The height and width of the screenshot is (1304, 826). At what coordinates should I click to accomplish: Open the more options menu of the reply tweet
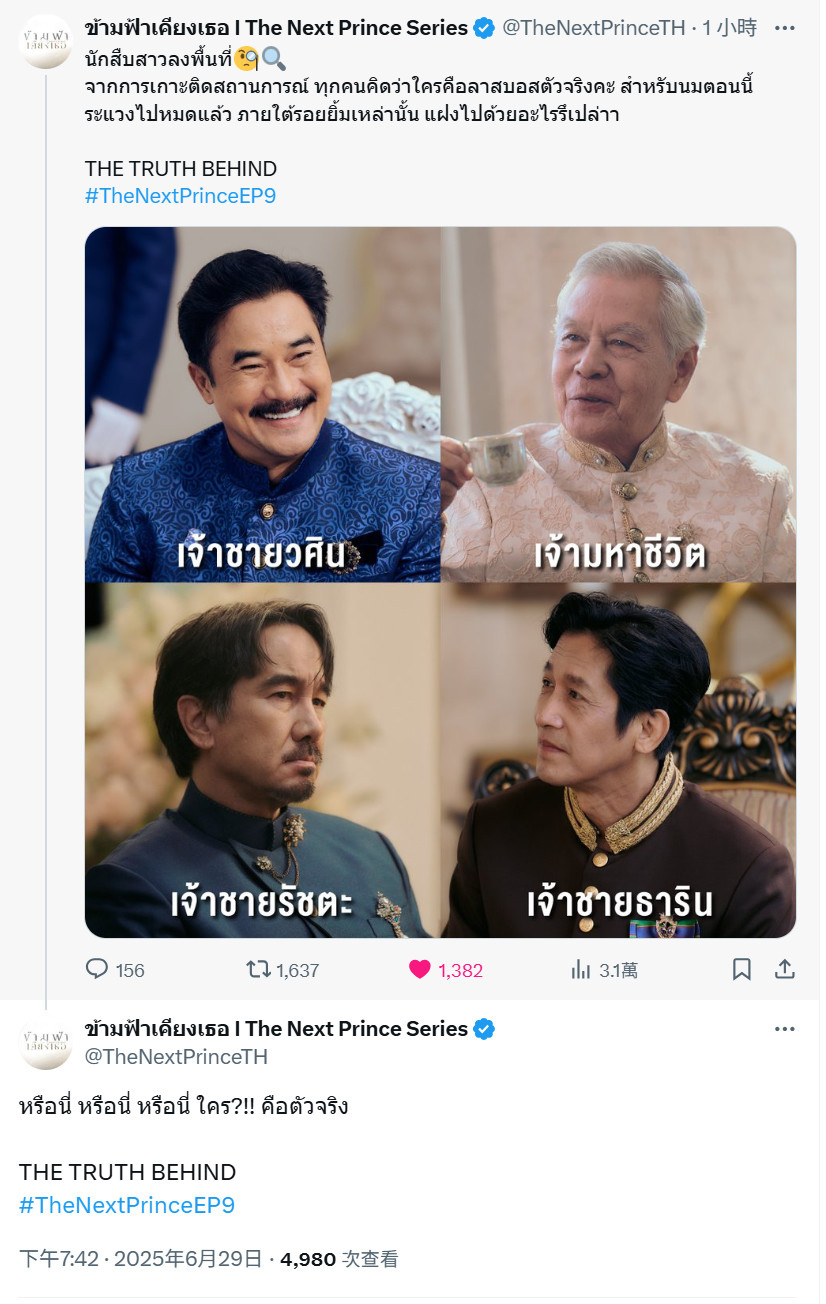coord(785,1029)
